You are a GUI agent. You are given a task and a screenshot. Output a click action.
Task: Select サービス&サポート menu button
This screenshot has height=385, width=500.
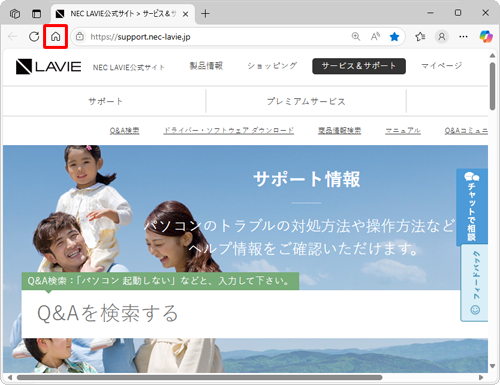(x=359, y=66)
